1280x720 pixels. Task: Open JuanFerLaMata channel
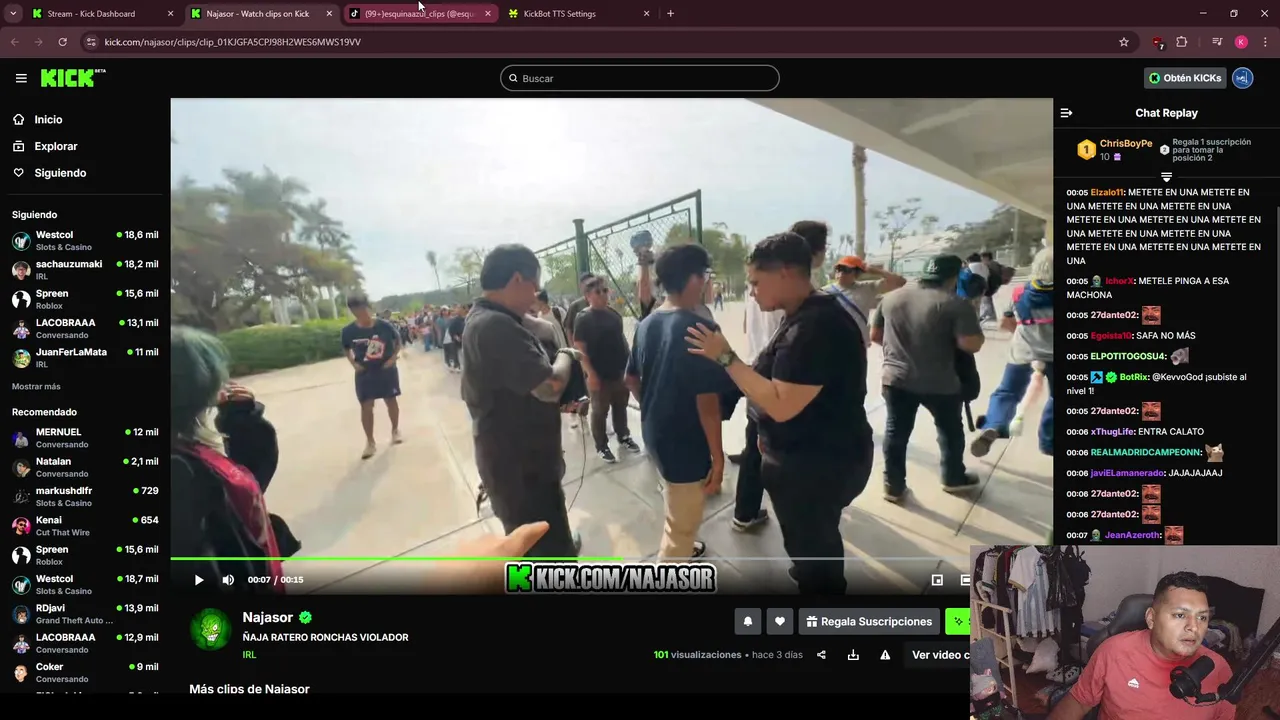point(85,357)
